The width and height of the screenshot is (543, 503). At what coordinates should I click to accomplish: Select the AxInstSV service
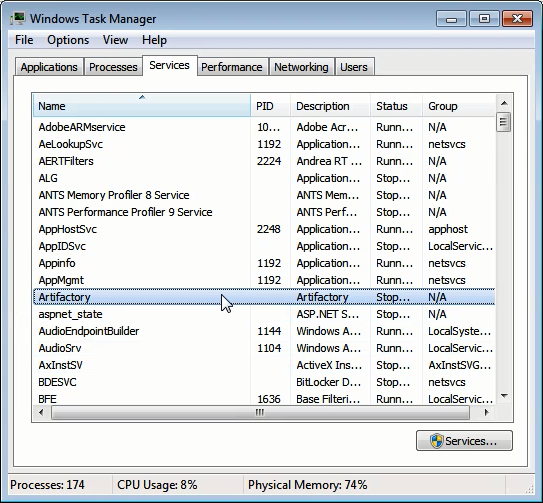coord(264,365)
